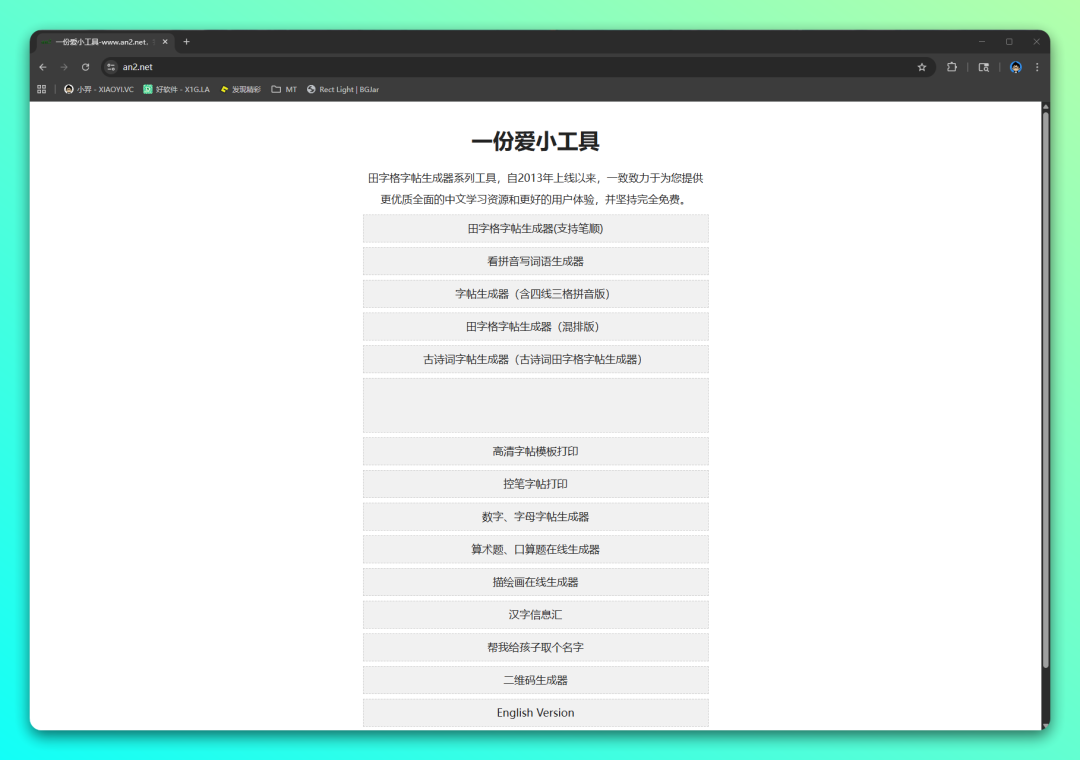The image size is (1080, 760).
Task: Close the browser window
Action: coord(1036,41)
